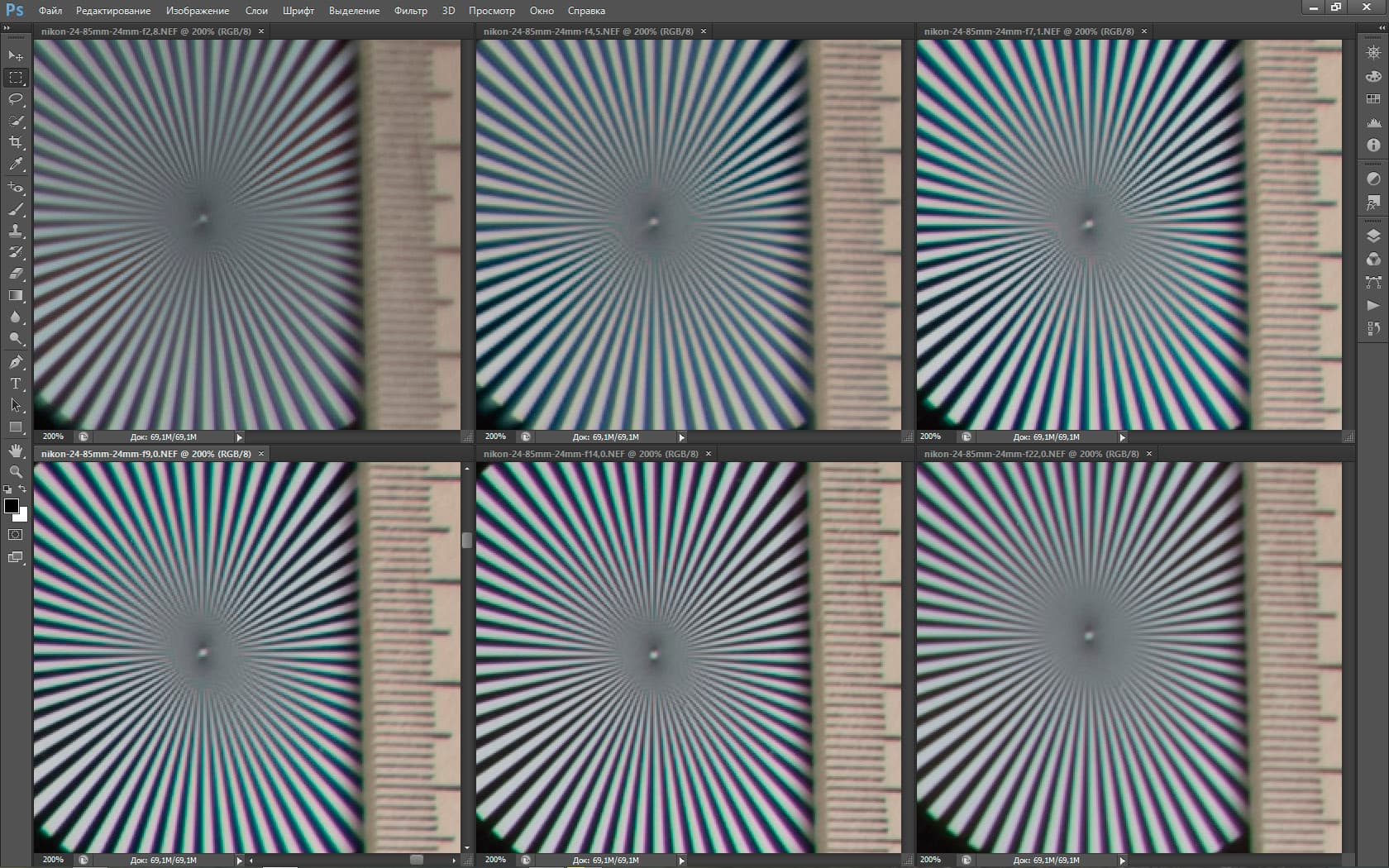Open the Файл menu
1389x868 pixels.
pyautogui.click(x=50, y=11)
